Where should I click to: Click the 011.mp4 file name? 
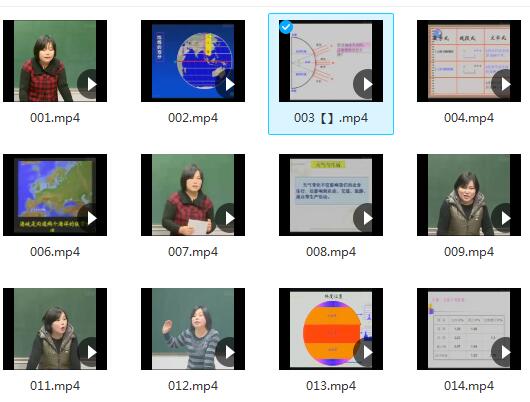coord(55,386)
